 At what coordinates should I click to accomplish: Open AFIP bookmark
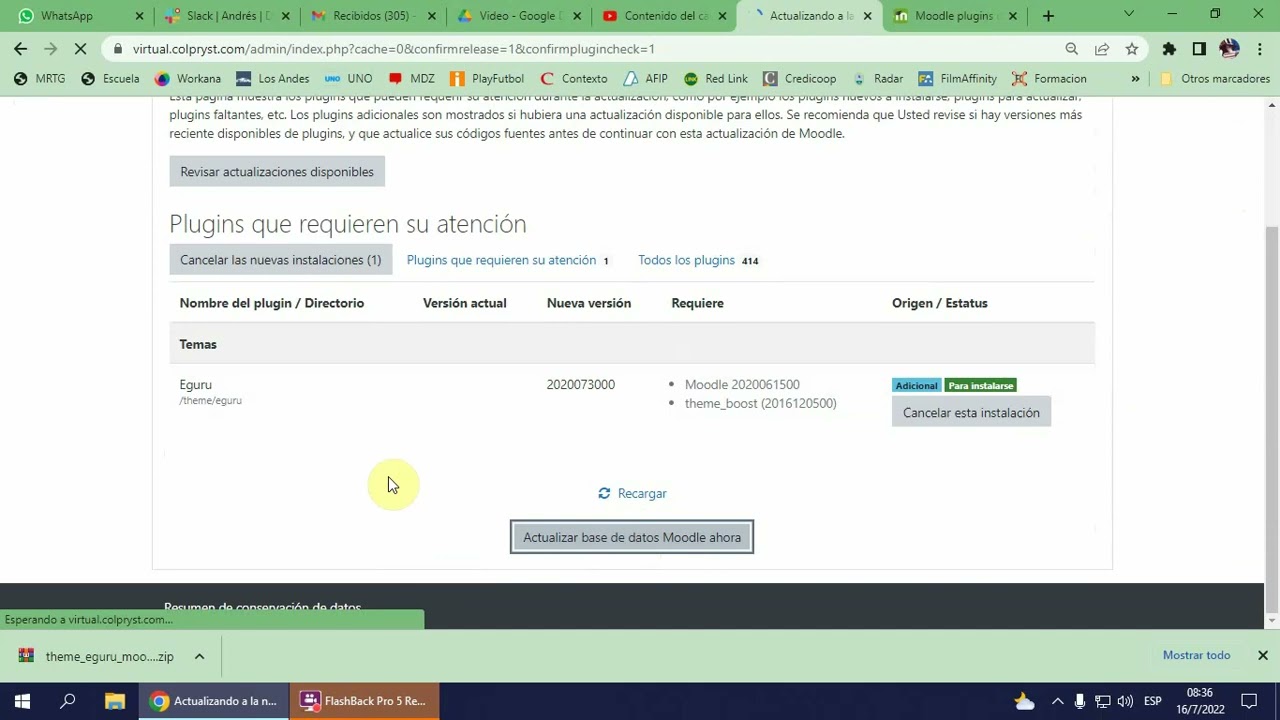[645, 79]
